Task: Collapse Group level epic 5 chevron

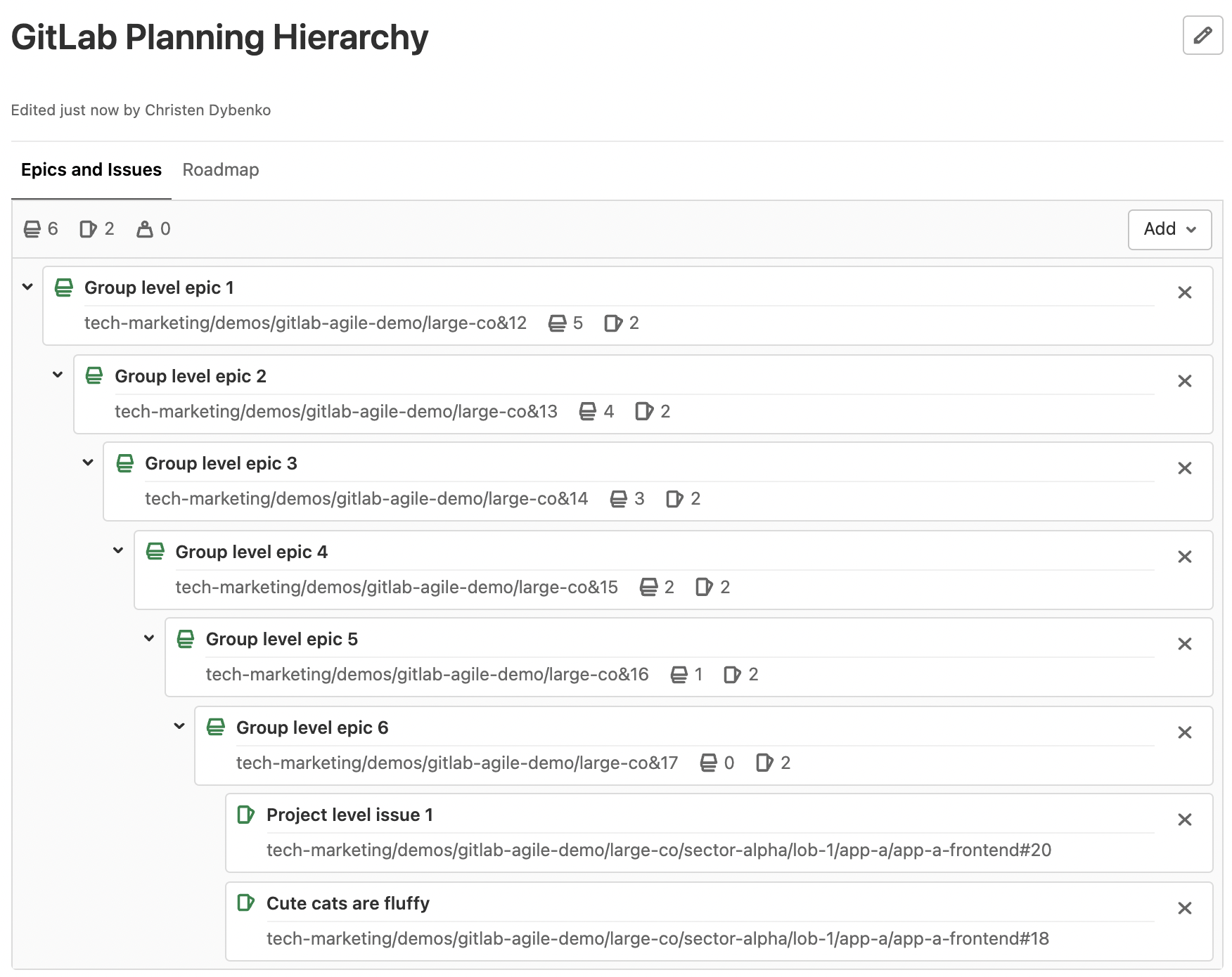Action: click(149, 638)
